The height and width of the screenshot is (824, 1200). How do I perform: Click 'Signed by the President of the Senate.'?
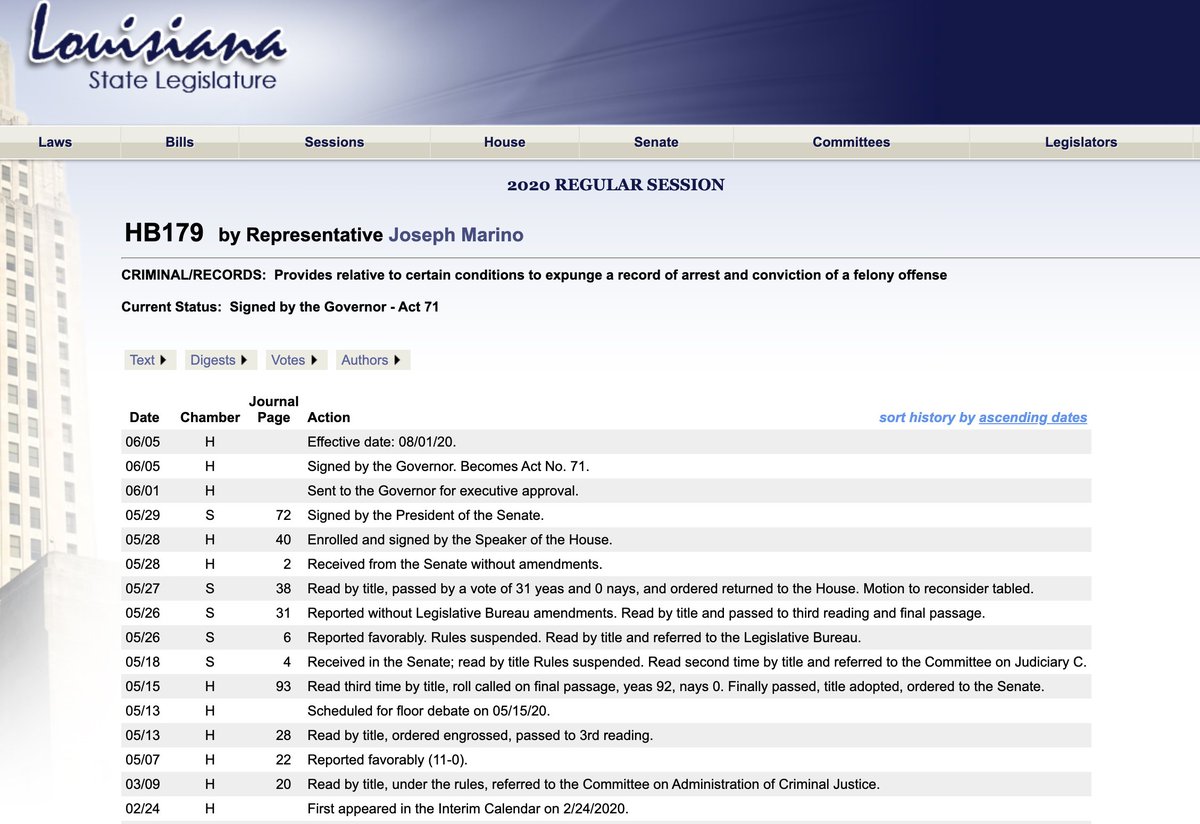[x=425, y=515]
